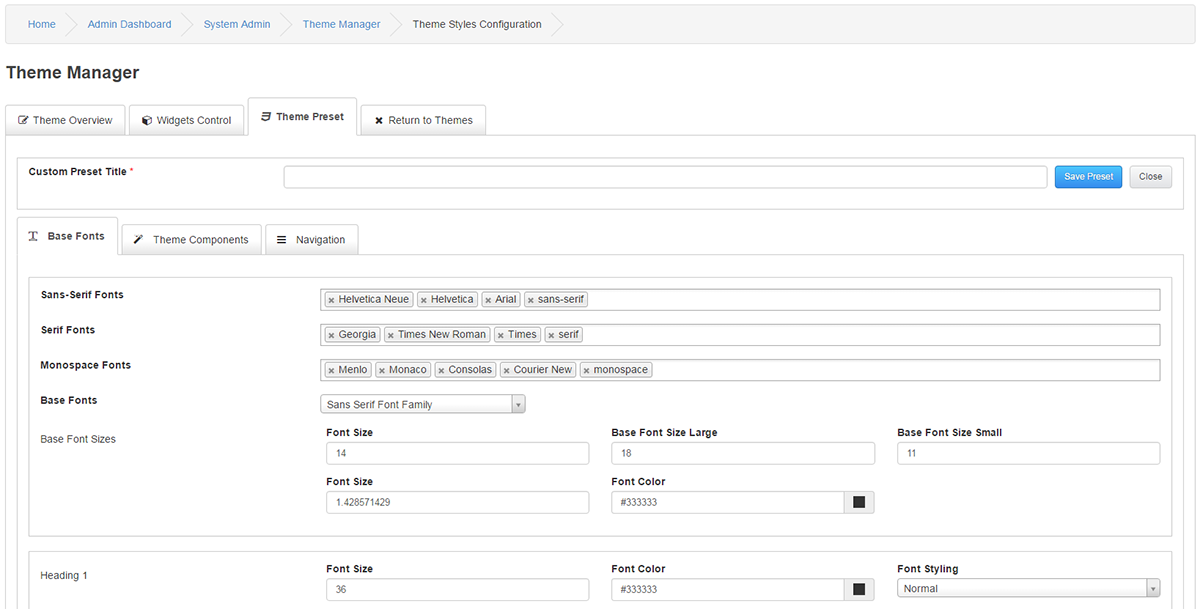Screen dimensions: 1200x609
Task: Open Heading 1 Font Color swatch
Action: (x=859, y=589)
